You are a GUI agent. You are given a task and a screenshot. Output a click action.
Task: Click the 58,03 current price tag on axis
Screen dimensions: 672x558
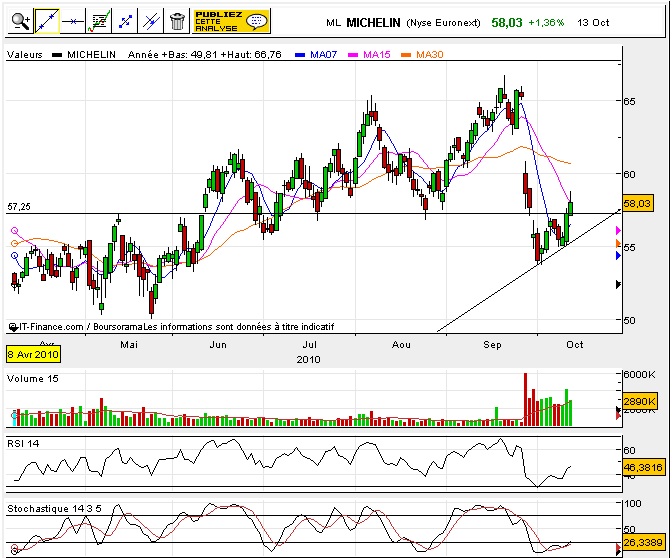[638, 204]
